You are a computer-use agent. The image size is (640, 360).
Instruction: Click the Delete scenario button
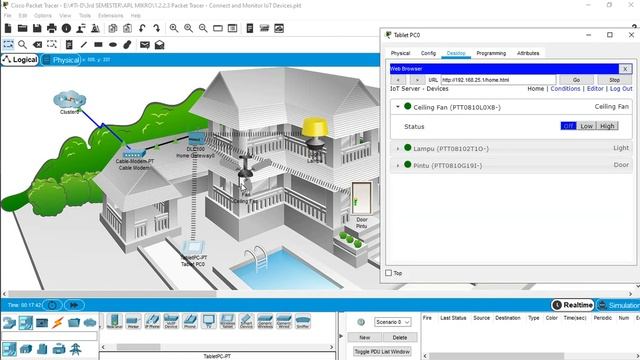pyautogui.click(x=400, y=338)
